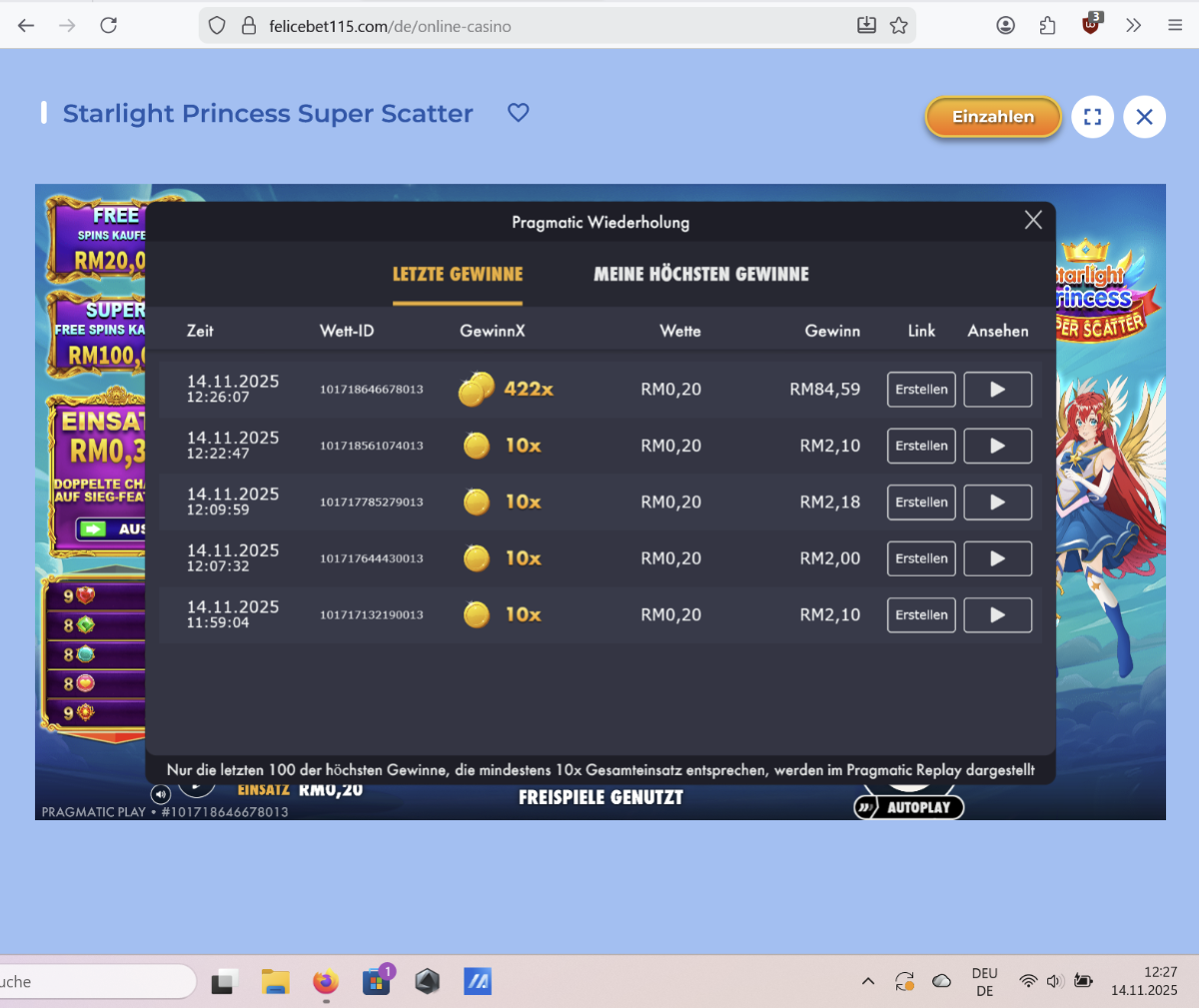Open the Firefox application menu

[1175, 26]
